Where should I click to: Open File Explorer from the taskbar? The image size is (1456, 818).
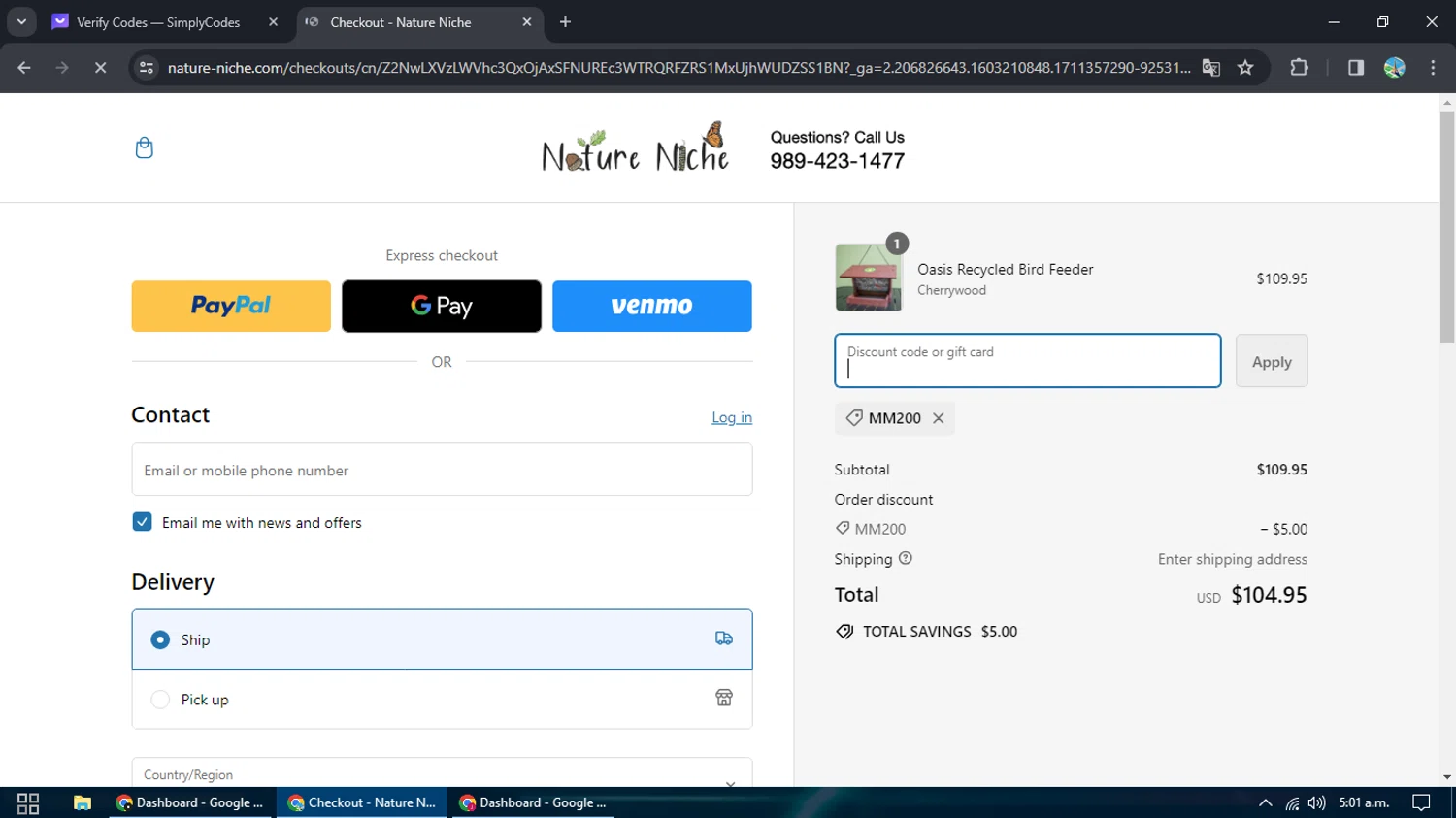pyautogui.click(x=83, y=803)
